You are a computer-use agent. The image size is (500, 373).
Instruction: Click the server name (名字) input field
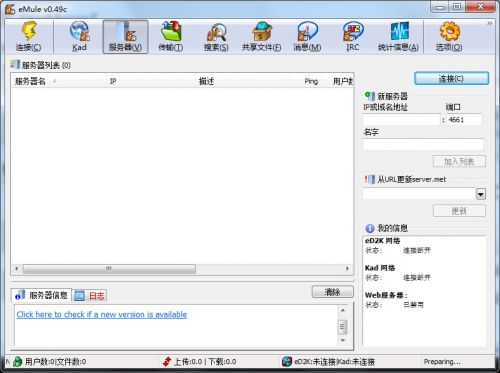pos(423,144)
